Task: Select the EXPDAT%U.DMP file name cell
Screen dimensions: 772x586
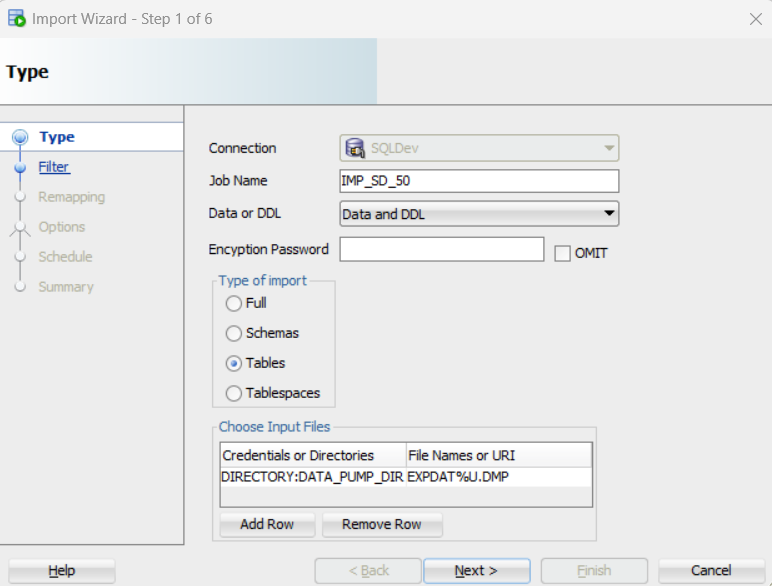Action: [499, 477]
